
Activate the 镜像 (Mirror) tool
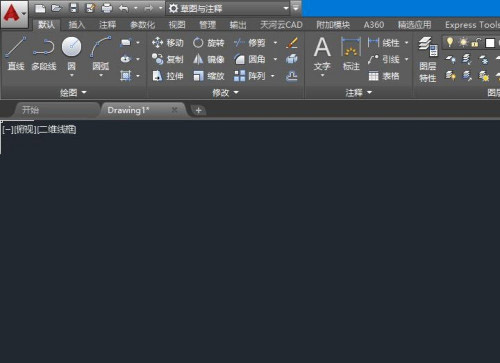point(208,59)
